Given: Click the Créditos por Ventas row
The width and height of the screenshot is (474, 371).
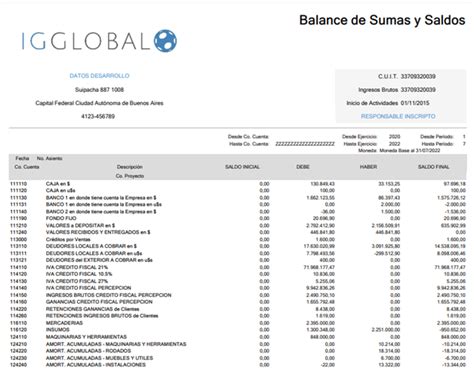Looking at the screenshot, I should point(238,239).
